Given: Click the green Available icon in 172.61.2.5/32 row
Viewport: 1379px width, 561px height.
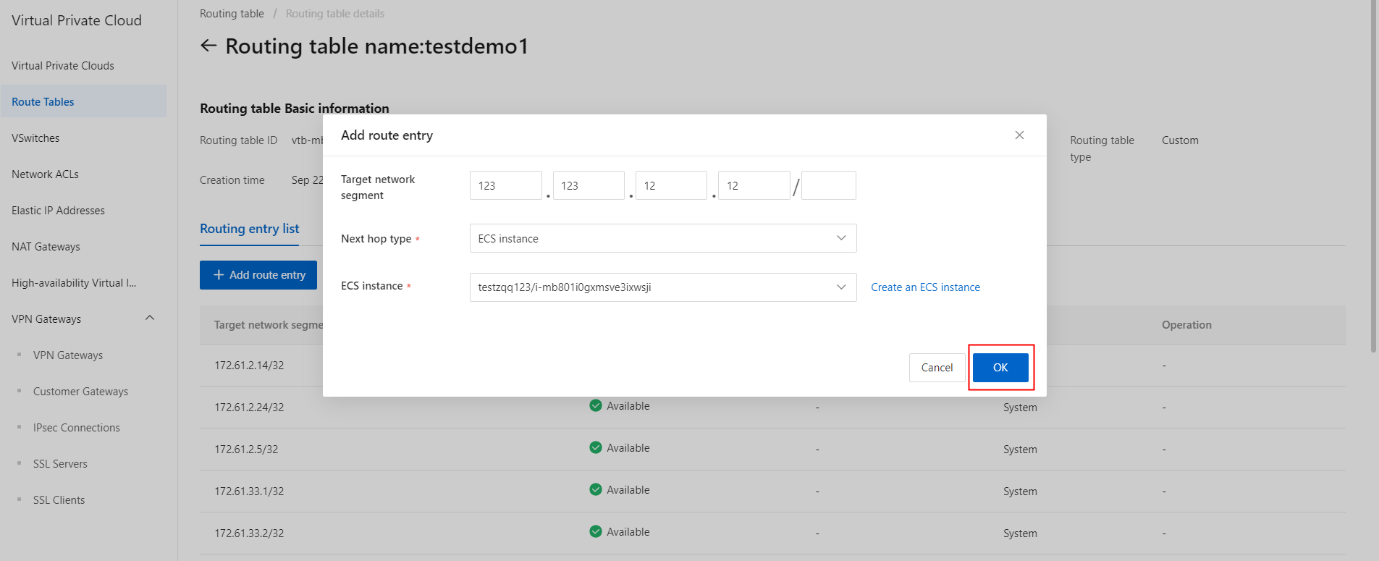Looking at the screenshot, I should point(596,448).
